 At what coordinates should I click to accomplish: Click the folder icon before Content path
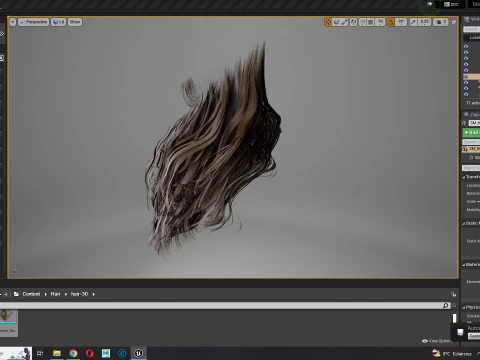16,294
